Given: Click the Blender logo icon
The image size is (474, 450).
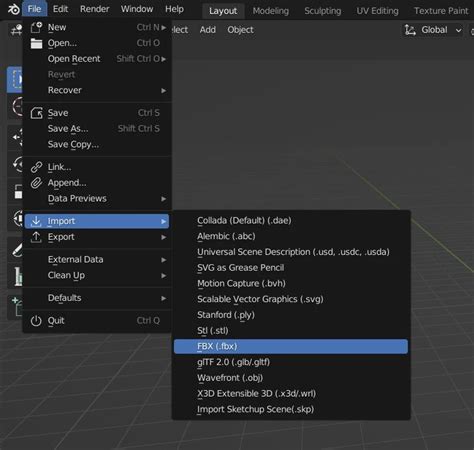Looking at the screenshot, I should pyautogui.click(x=14, y=9).
